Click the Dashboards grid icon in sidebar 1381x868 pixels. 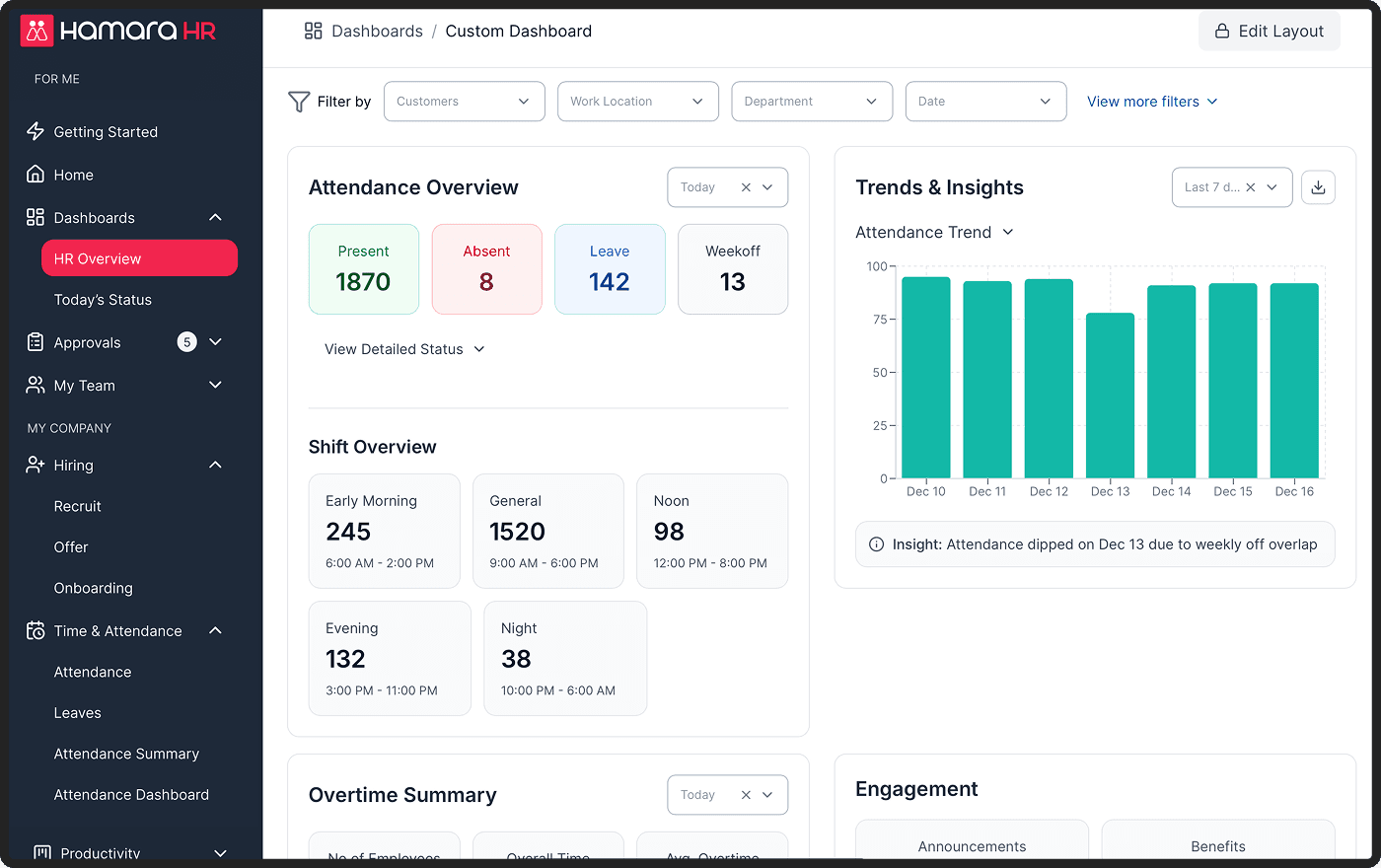click(x=36, y=217)
